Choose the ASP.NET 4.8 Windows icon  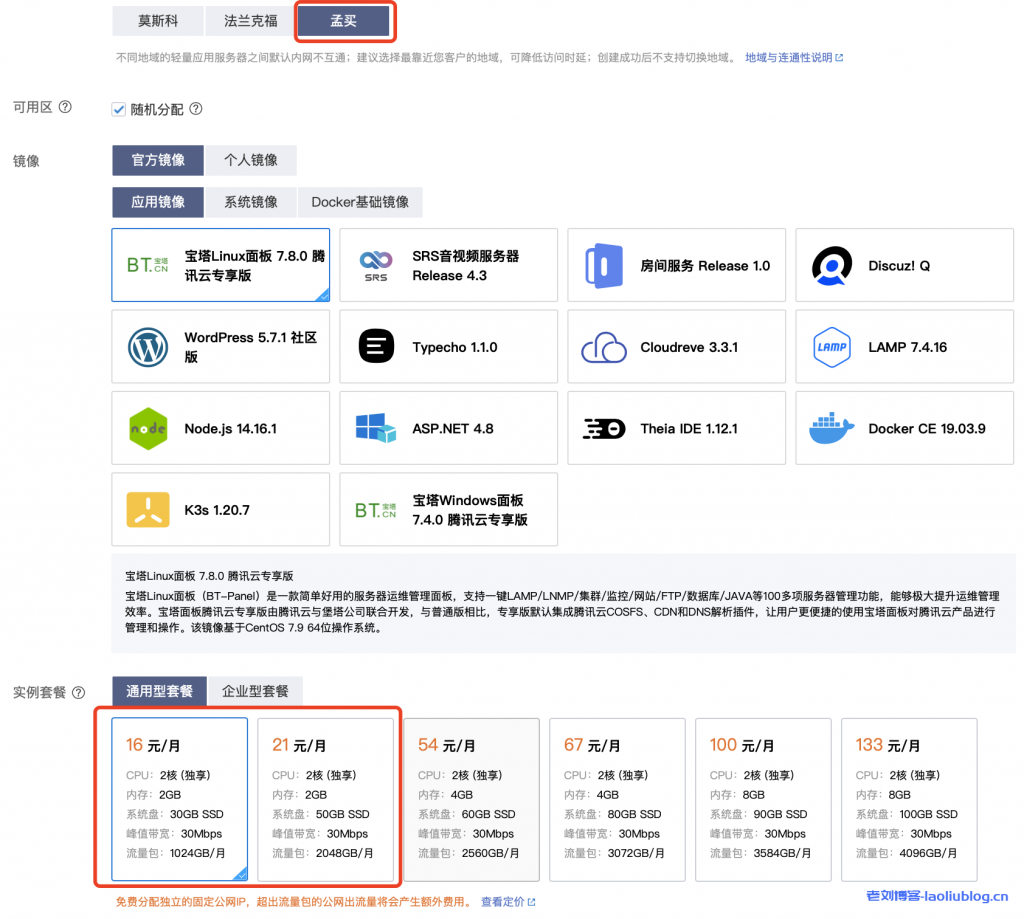(x=376, y=429)
